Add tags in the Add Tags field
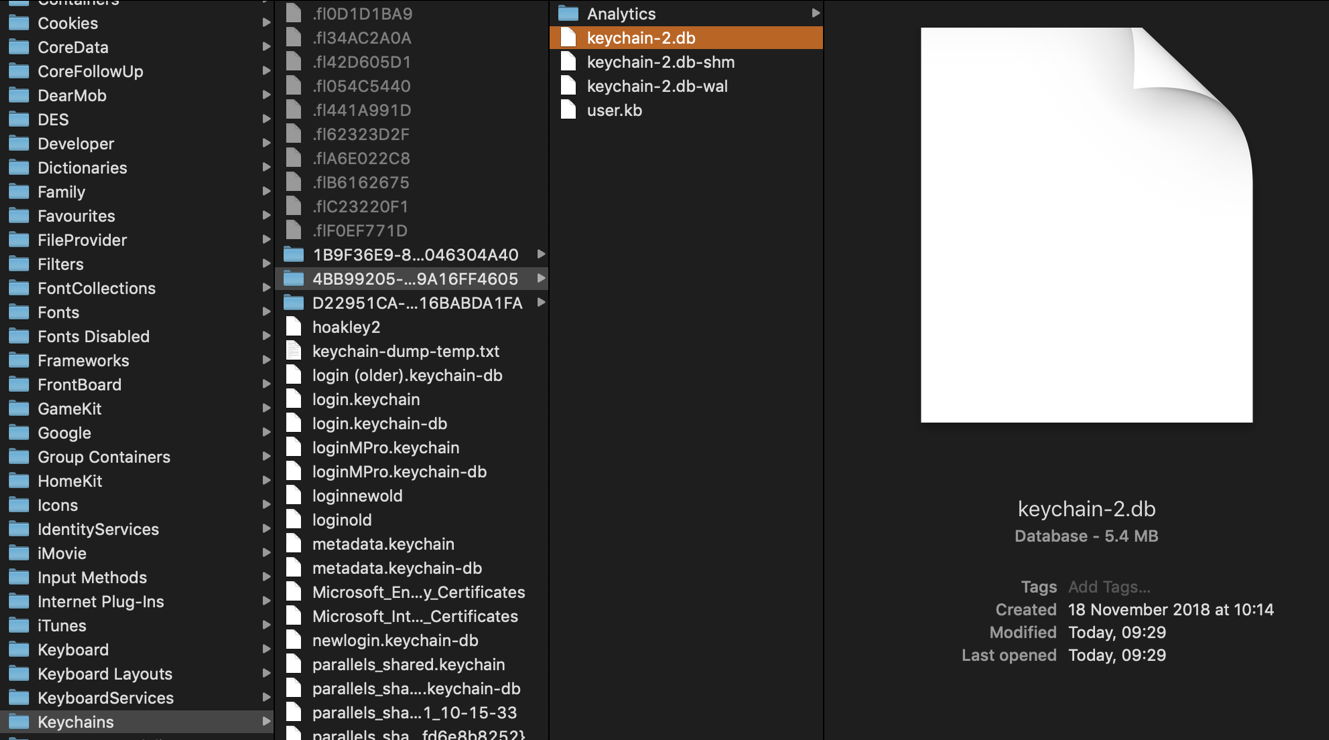Viewport: 1329px width, 740px height. (x=1109, y=587)
